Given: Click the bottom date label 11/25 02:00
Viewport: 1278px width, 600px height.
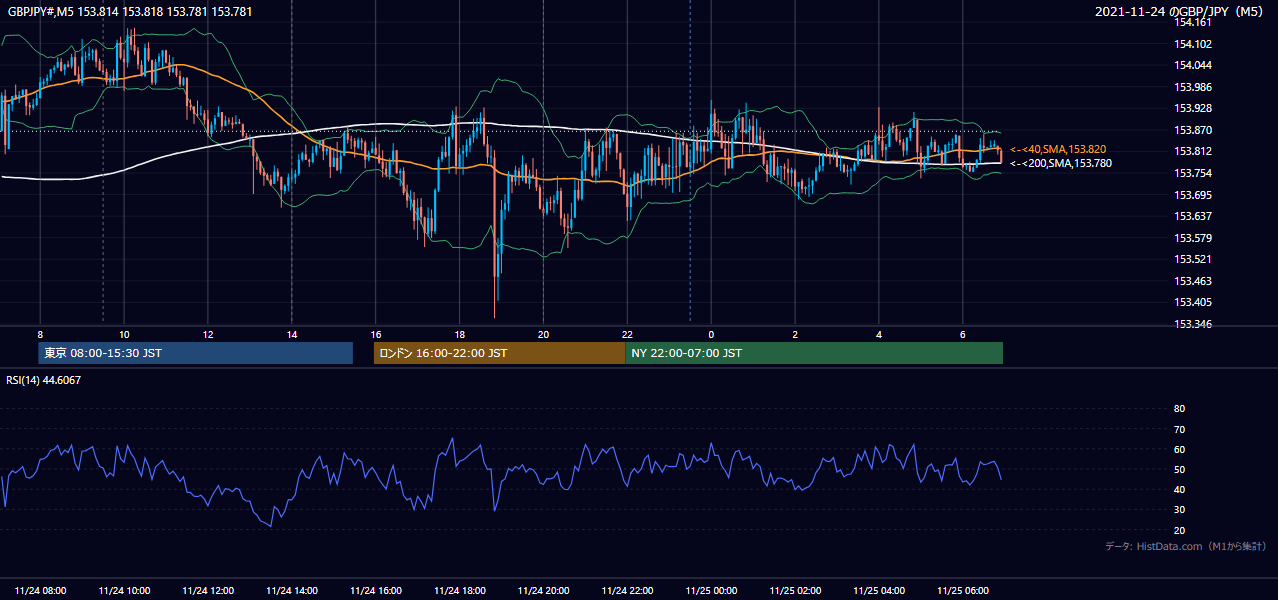Looking at the screenshot, I should coord(795,590).
